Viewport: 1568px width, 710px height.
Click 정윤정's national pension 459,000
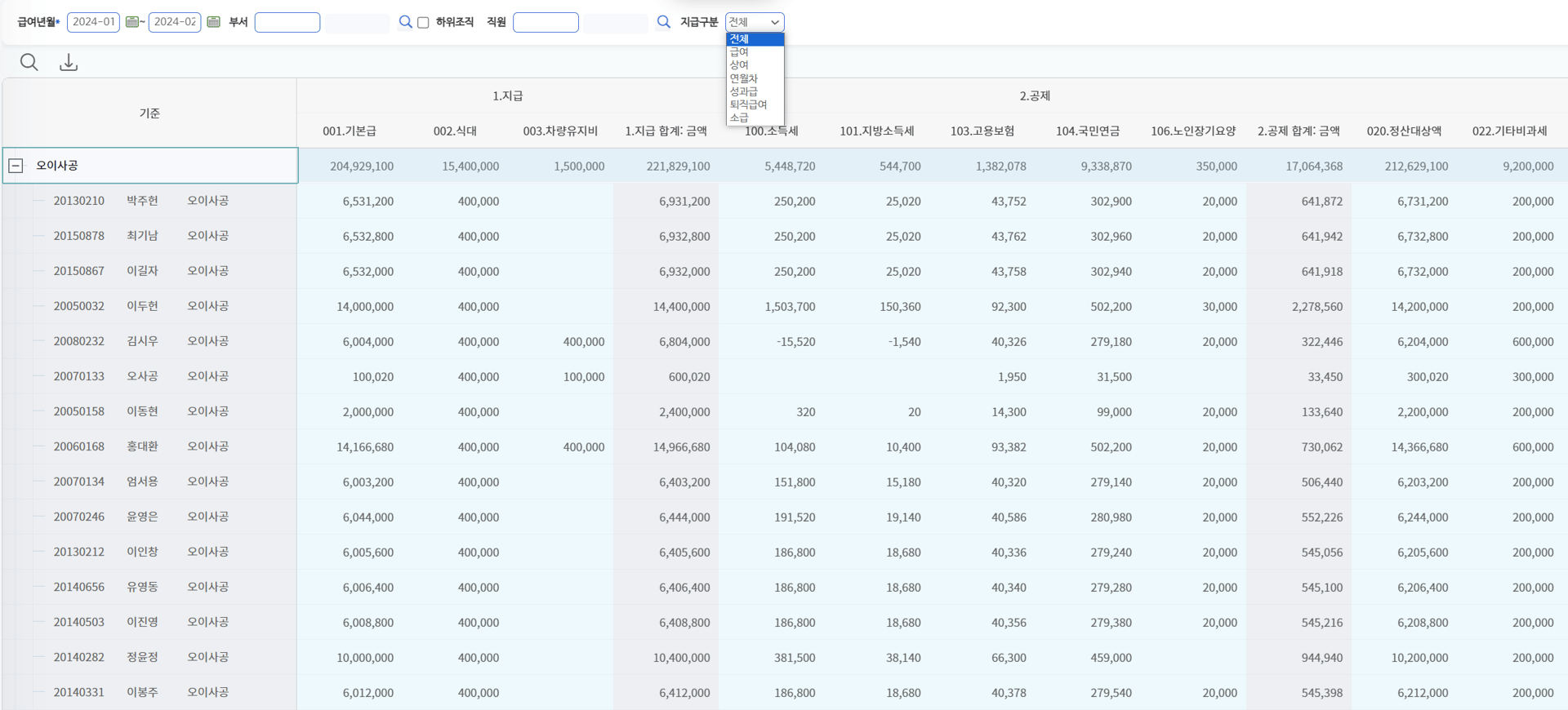tap(1111, 658)
